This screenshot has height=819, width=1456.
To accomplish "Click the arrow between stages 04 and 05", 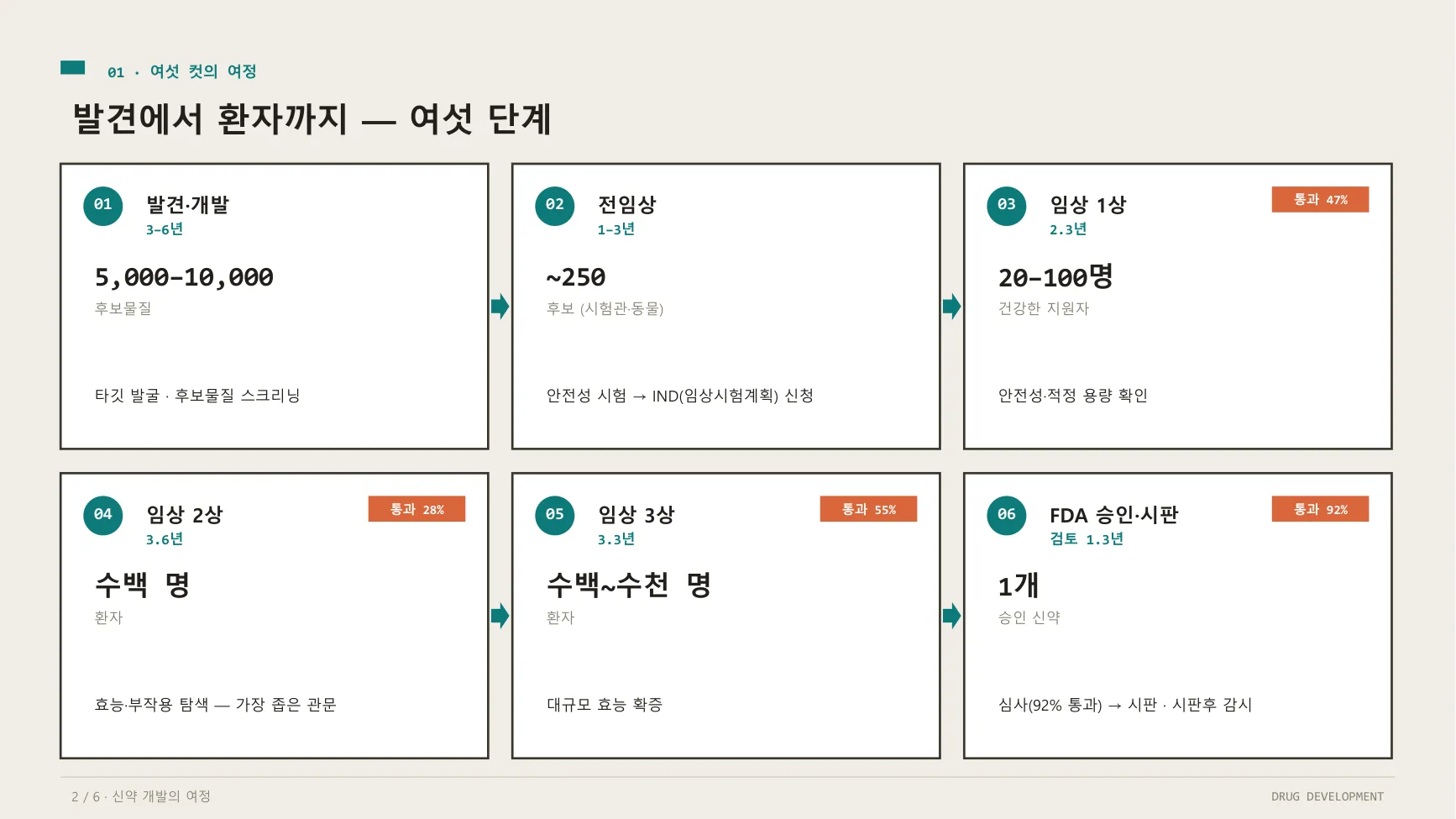I will click(500, 616).
